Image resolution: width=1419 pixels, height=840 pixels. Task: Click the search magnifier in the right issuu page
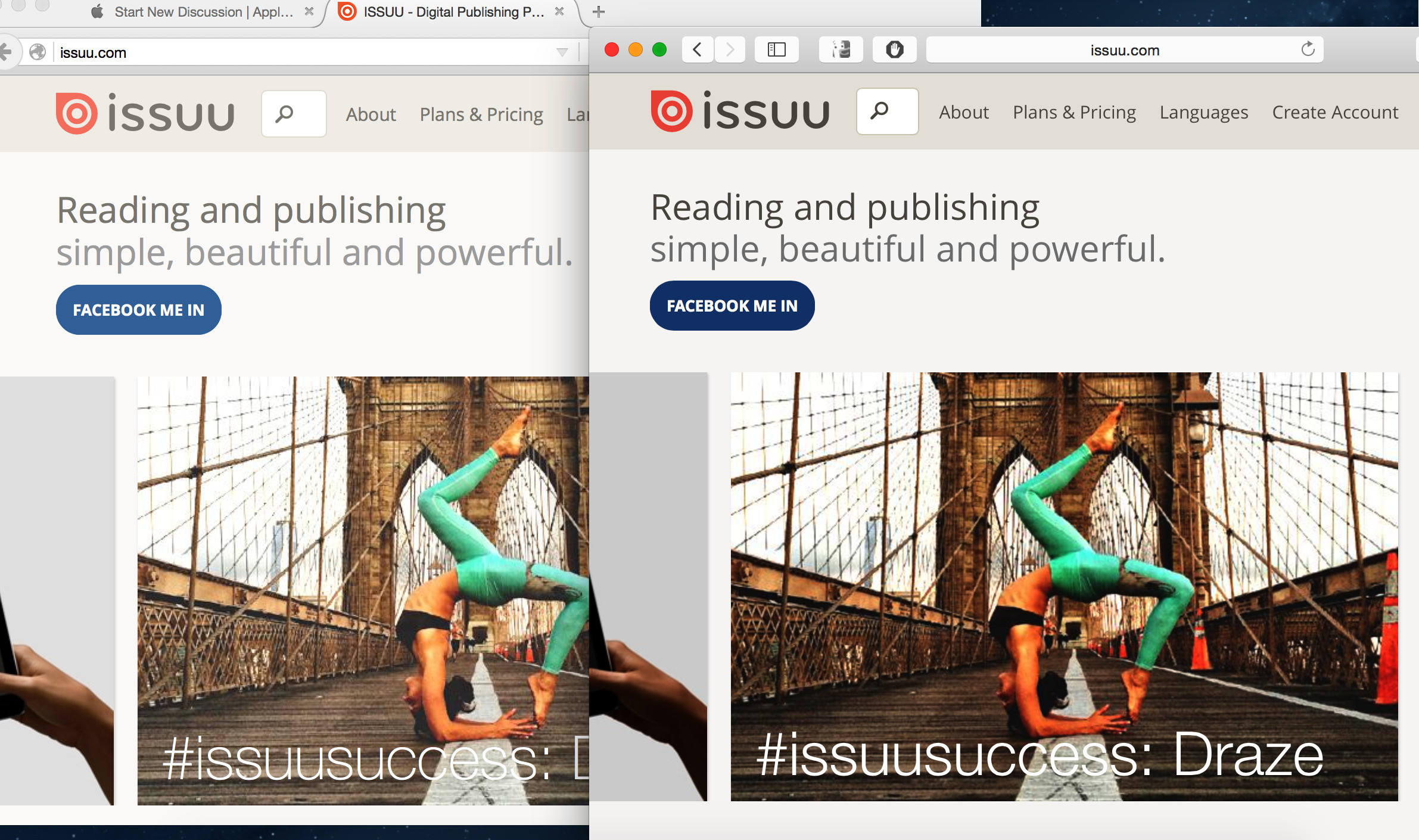point(880,111)
